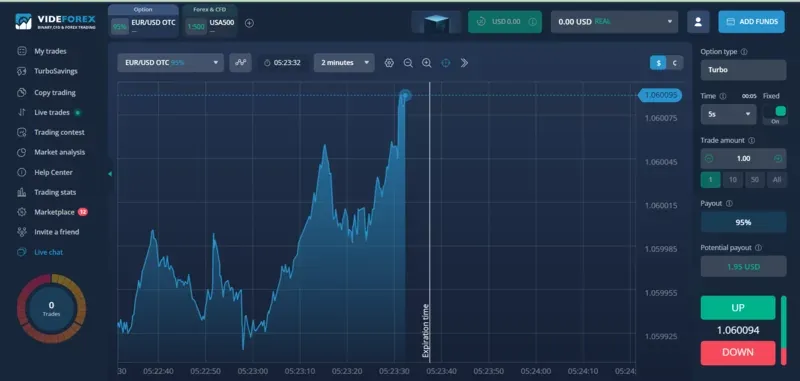This screenshot has width=800, height=381.
Task: Open the chart type indicator button
Action: click(240, 63)
